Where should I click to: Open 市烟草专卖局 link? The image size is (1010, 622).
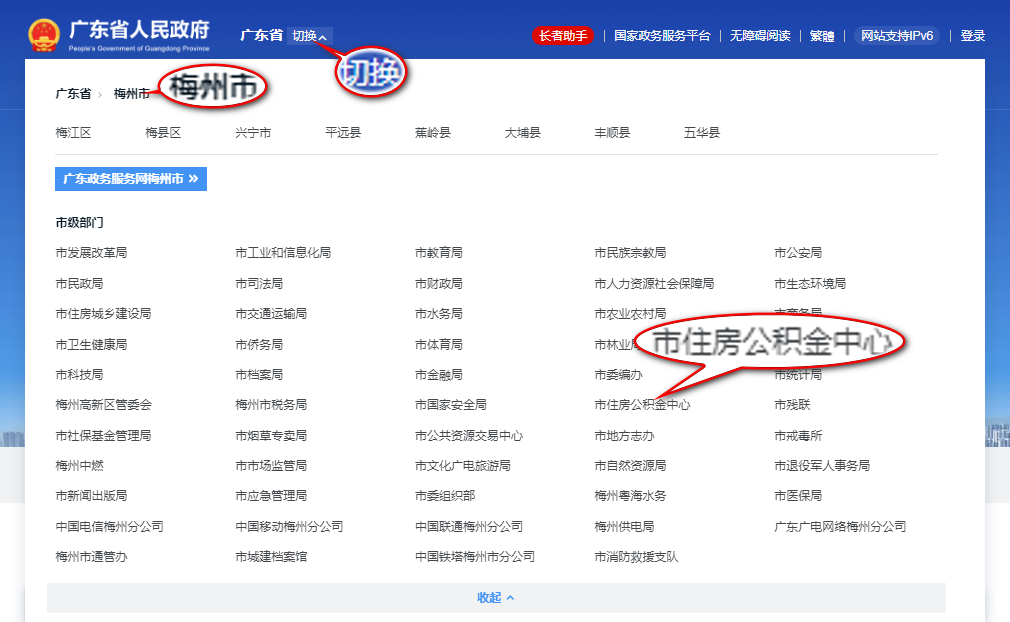[x=271, y=436]
